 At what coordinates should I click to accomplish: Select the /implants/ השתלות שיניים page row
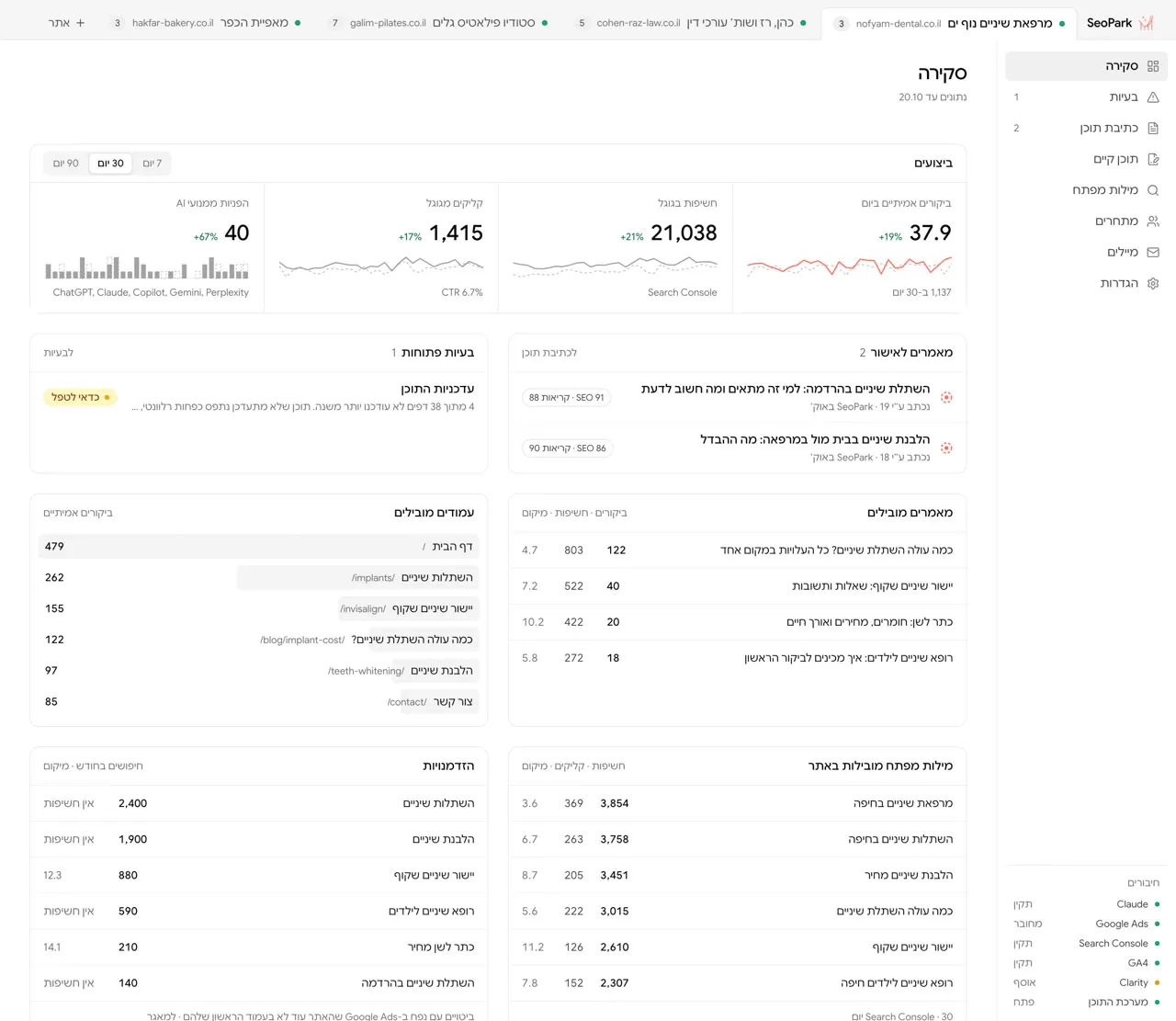click(259, 578)
